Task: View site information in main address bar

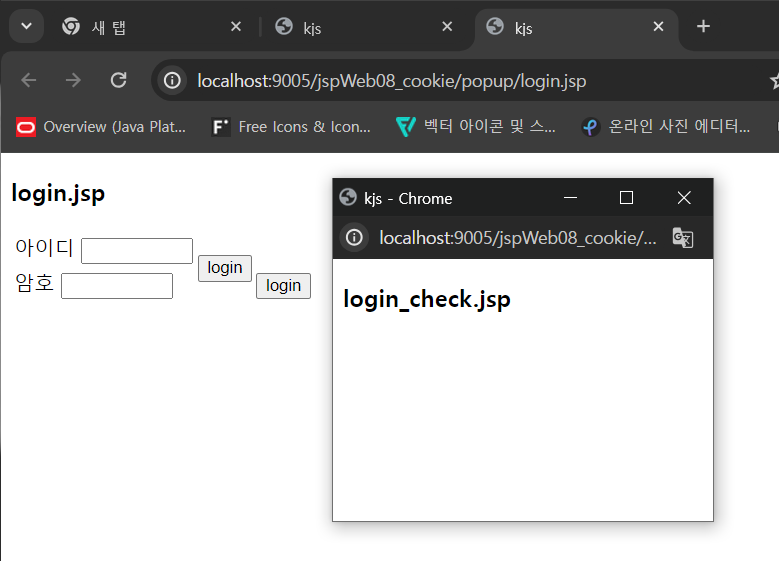Action: tap(172, 80)
